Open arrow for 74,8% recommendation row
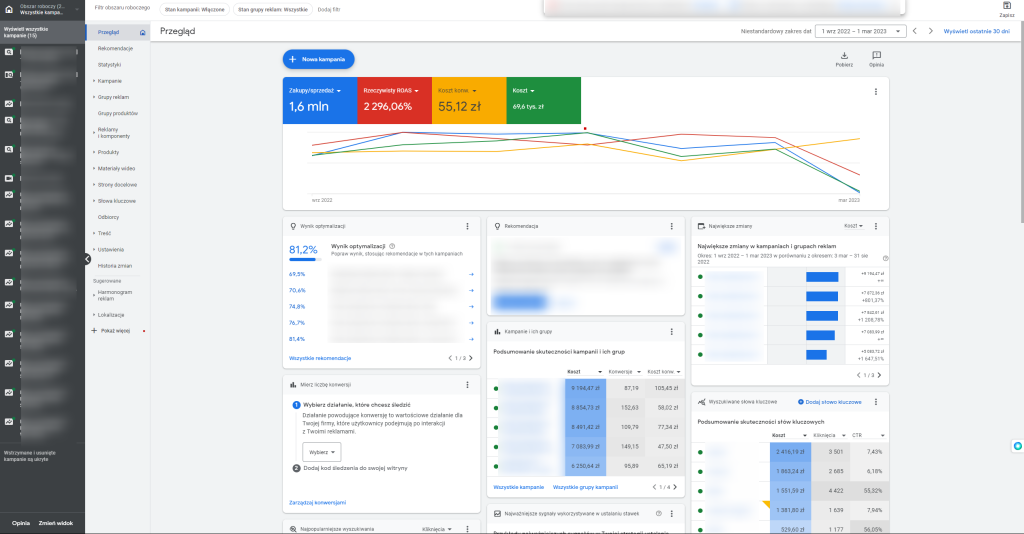This screenshot has width=1024, height=534. (471, 306)
